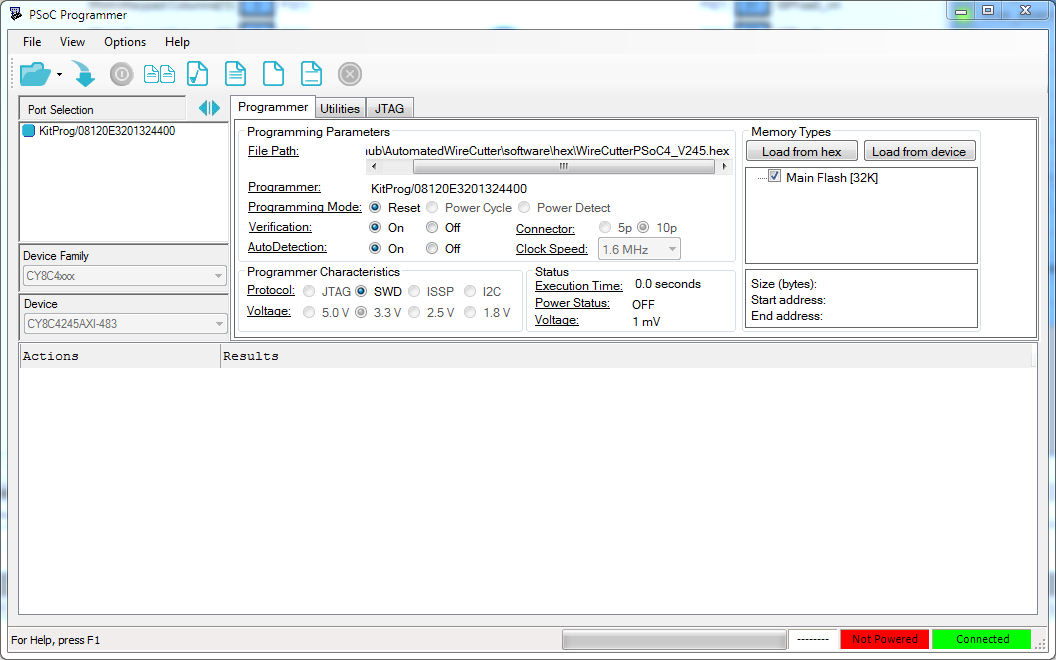Click the Clock Speed label link

click(552, 249)
